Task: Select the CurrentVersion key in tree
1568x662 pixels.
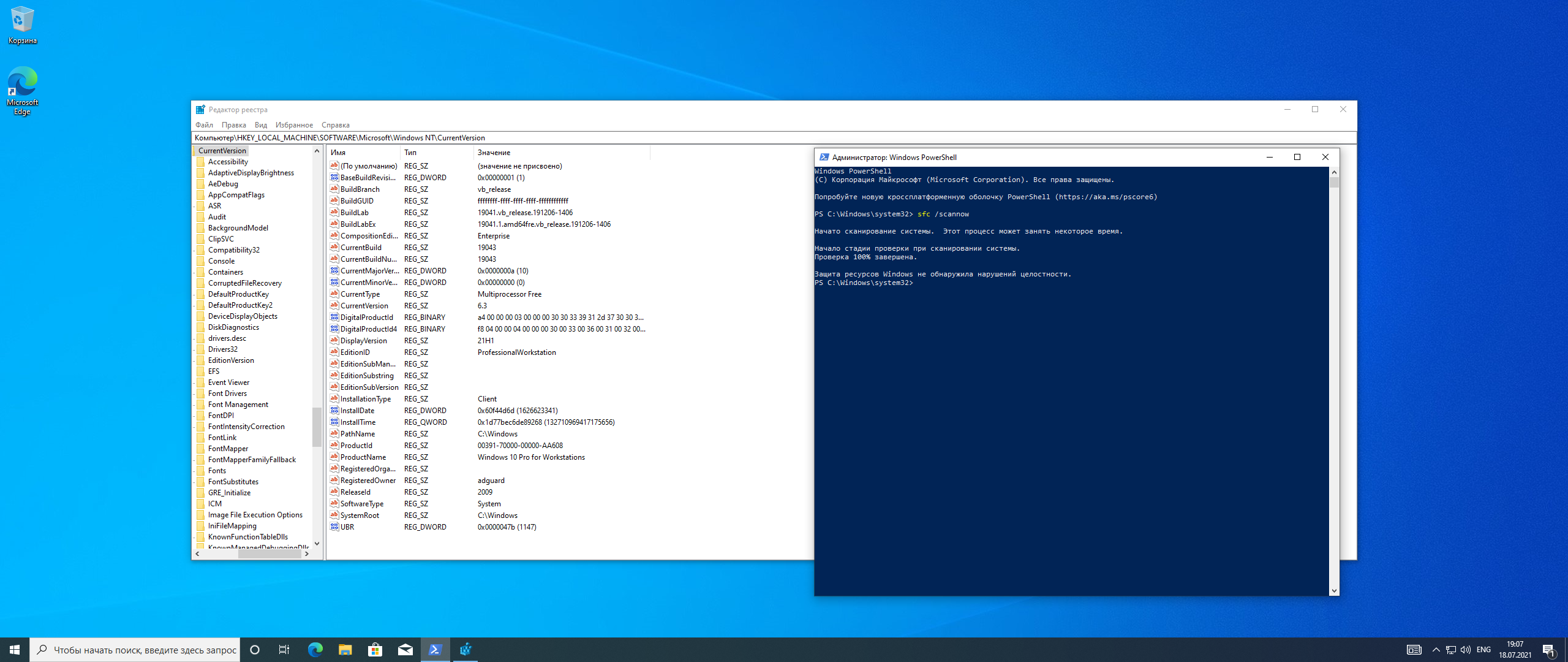Action: (x=222, y=151)
